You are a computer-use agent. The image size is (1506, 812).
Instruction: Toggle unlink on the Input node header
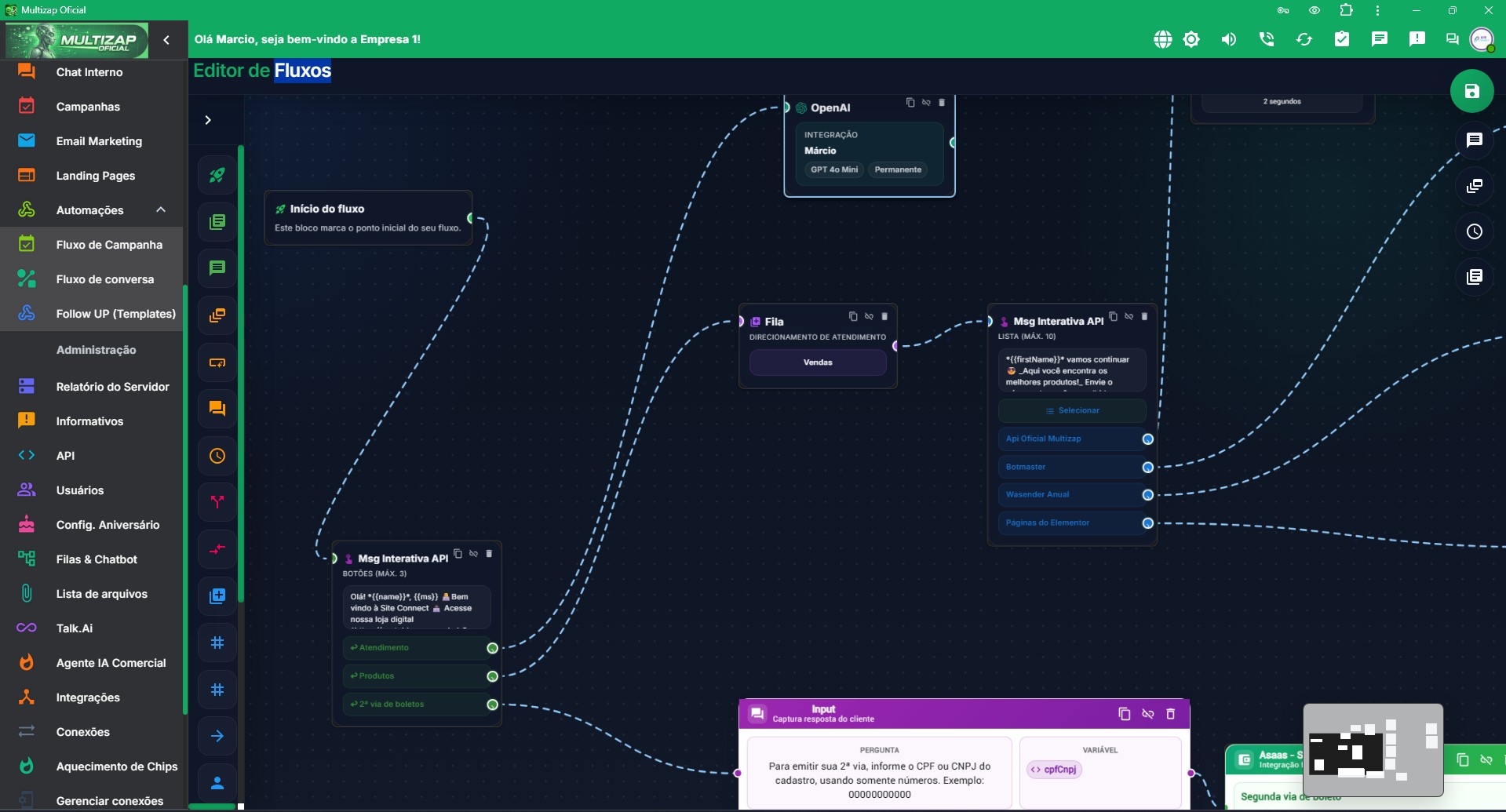(x=1147, y=714)
